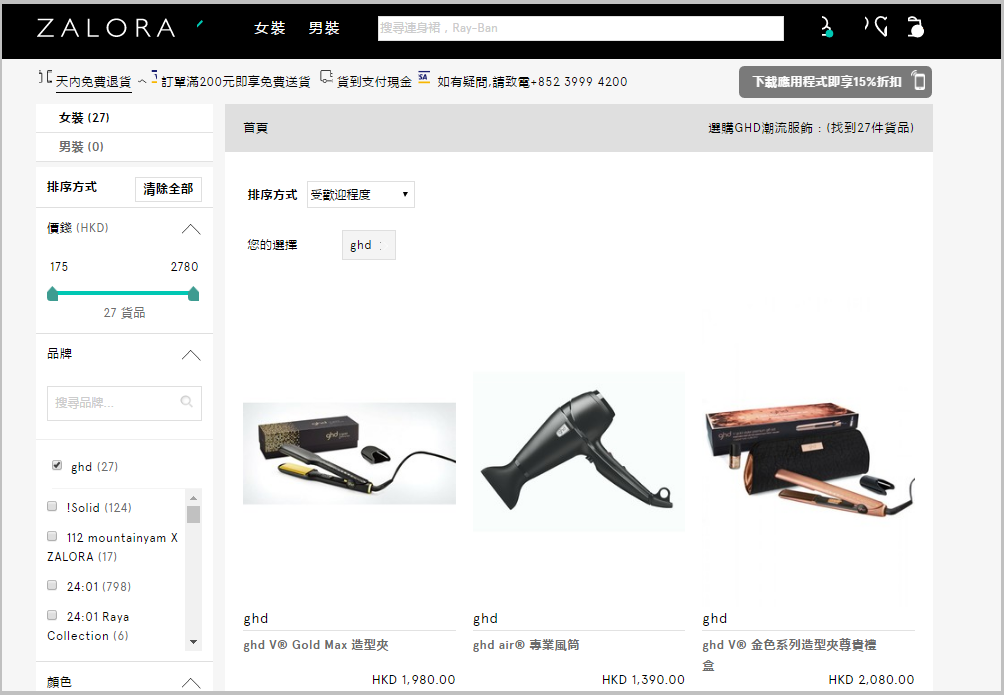Click the HKD 1,980.00 price
The image size is (1004, 695).
click(414, 680)
